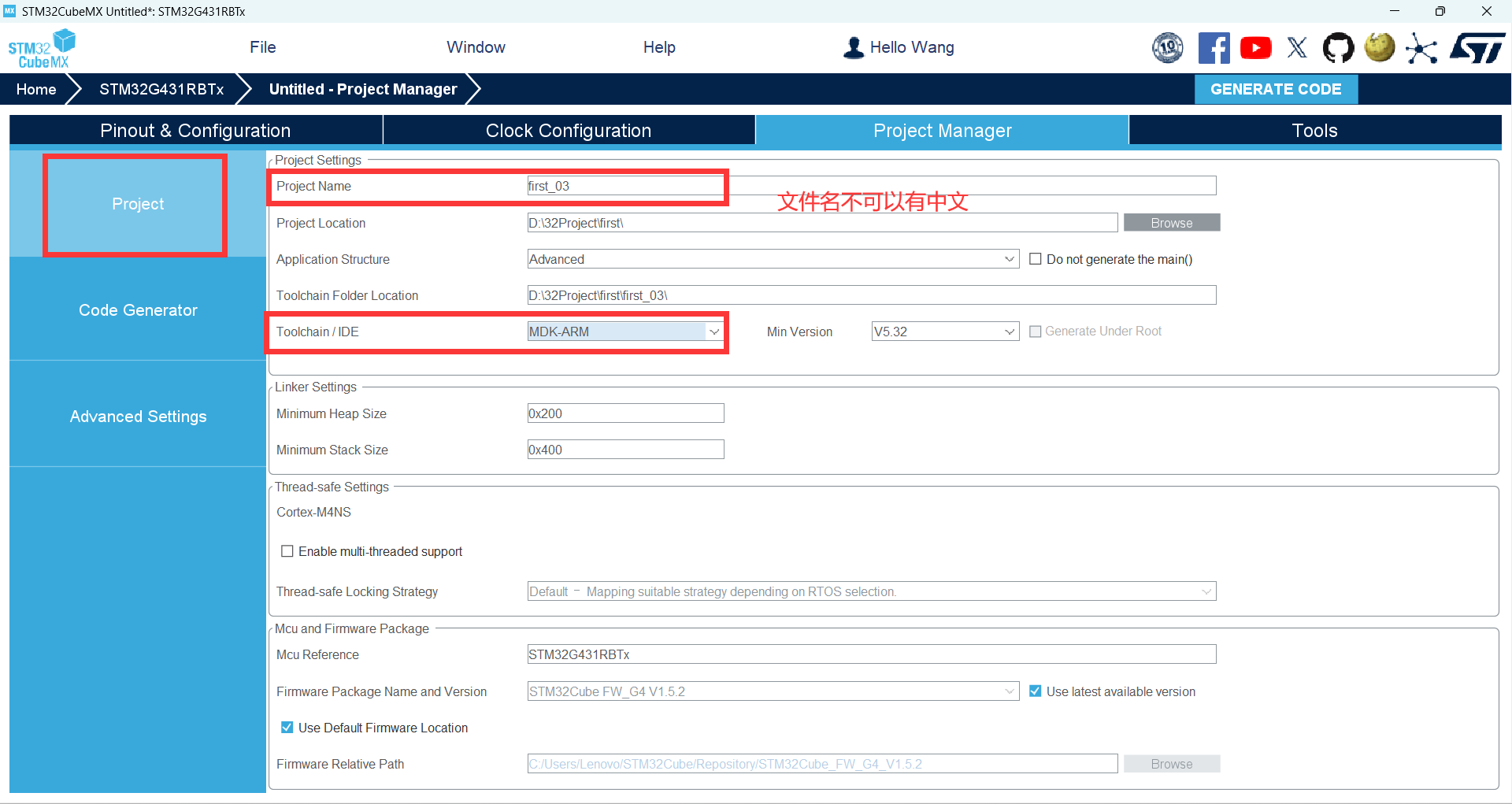This screenshot has height=804, width=1512.
Task: Open the File menu
Action: pos(263,47)
